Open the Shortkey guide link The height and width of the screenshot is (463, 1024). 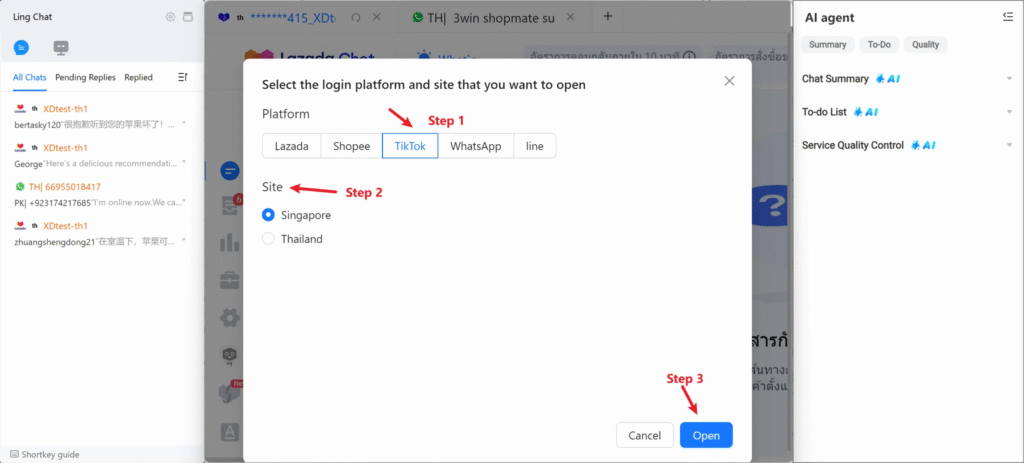[x=50, y=454]
